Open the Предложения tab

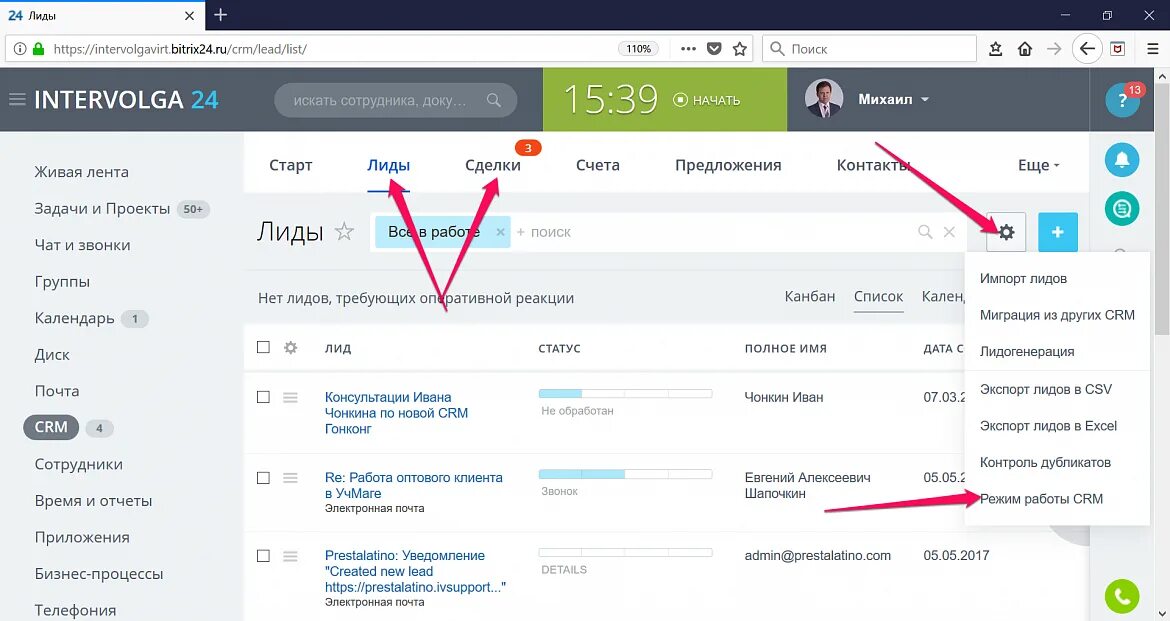coord(728,165)
